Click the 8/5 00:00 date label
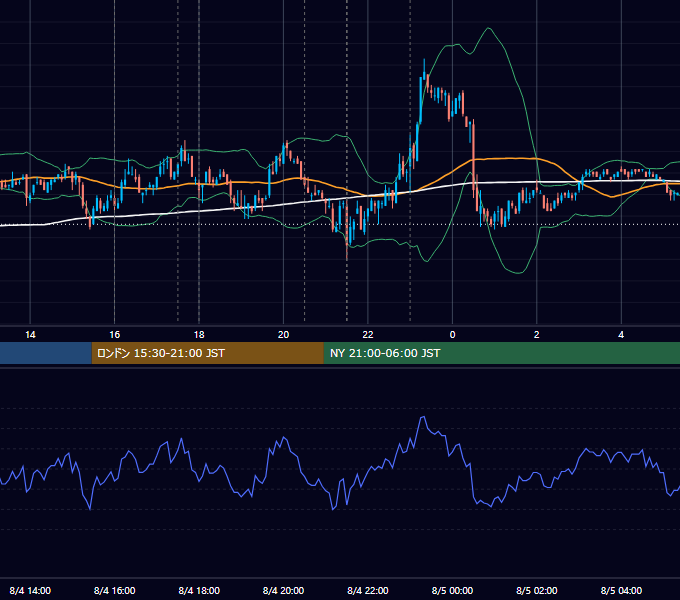 tap(452, 590)
